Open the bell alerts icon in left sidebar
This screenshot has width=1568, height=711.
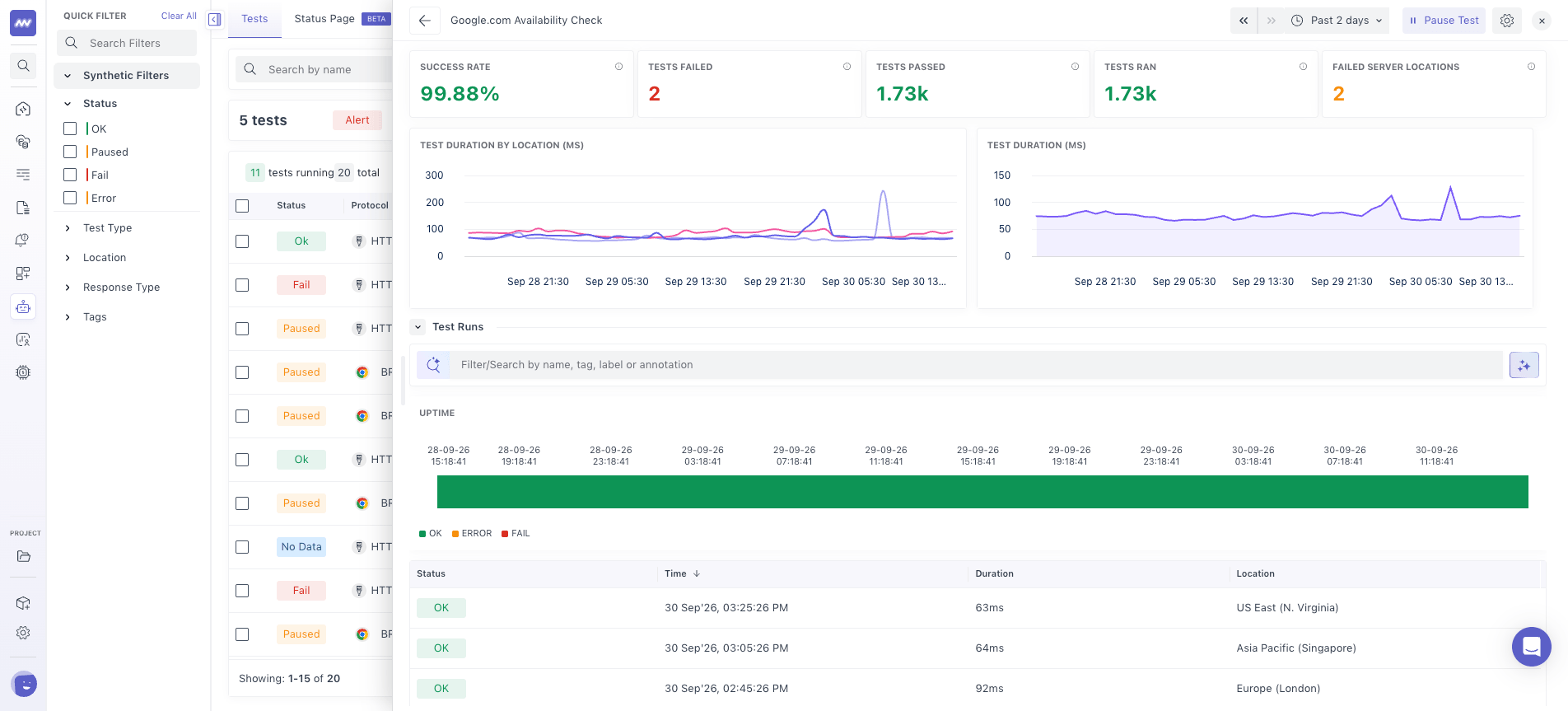click(23, 241)
